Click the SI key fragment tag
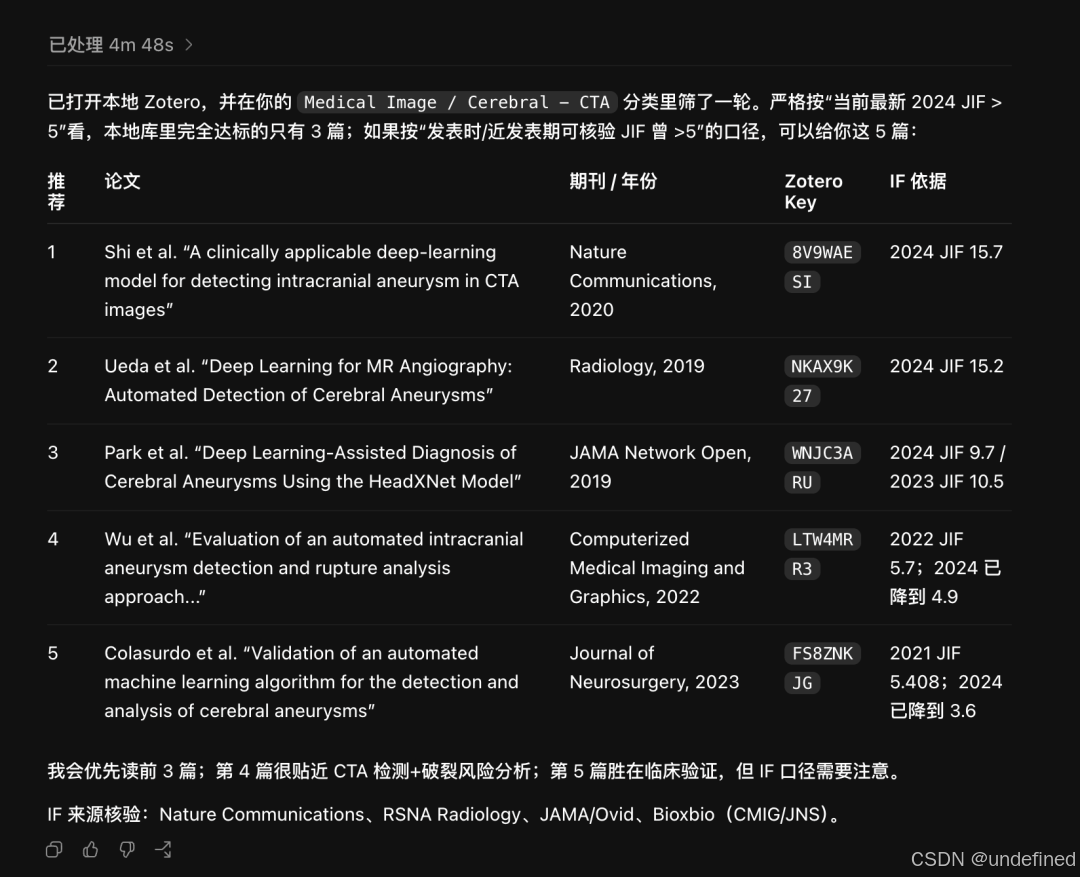Image resolution: width=1080 pixels, height=877 pixels. (x=802, y=282)
